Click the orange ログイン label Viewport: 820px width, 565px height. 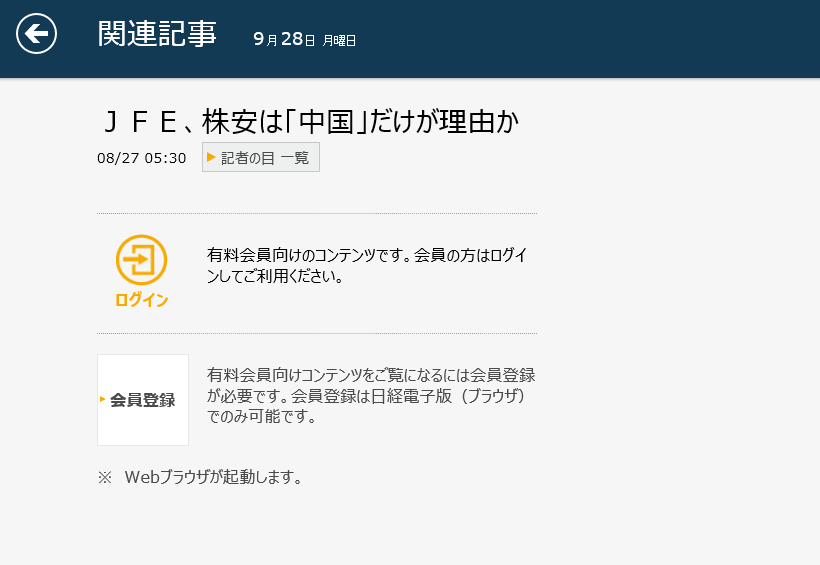click(x=141, y=300)
